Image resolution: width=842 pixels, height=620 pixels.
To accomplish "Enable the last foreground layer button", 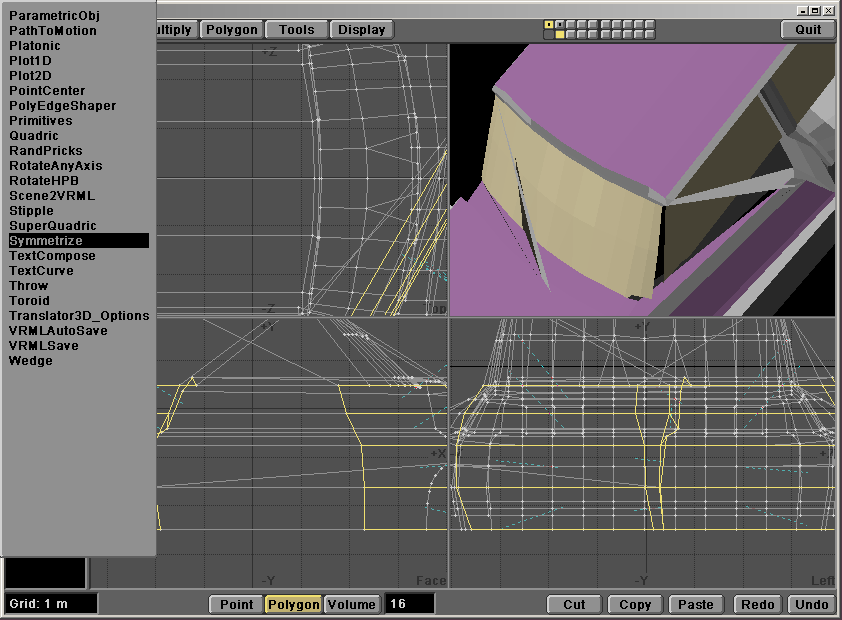I will click(650, 24).
